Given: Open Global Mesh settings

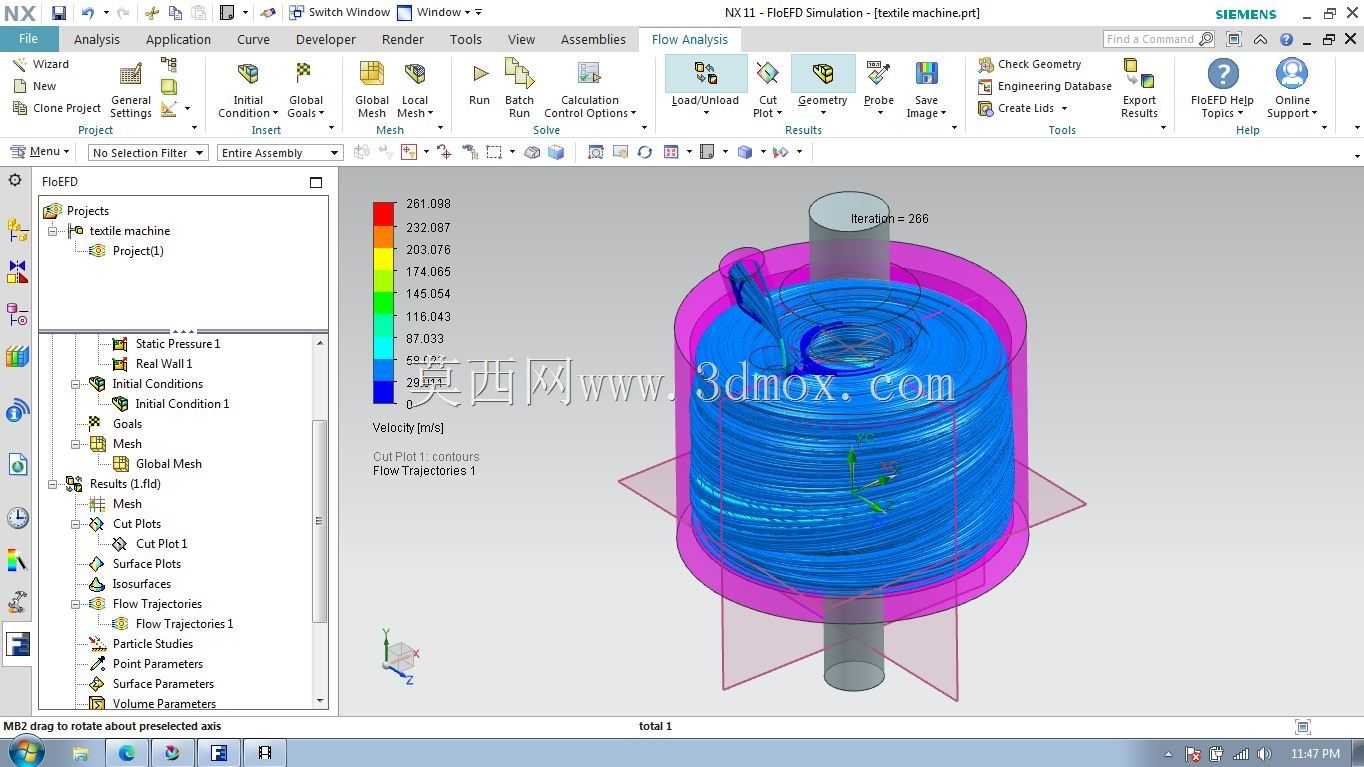Looking at the screenshot, I should [x=372, y=91].
